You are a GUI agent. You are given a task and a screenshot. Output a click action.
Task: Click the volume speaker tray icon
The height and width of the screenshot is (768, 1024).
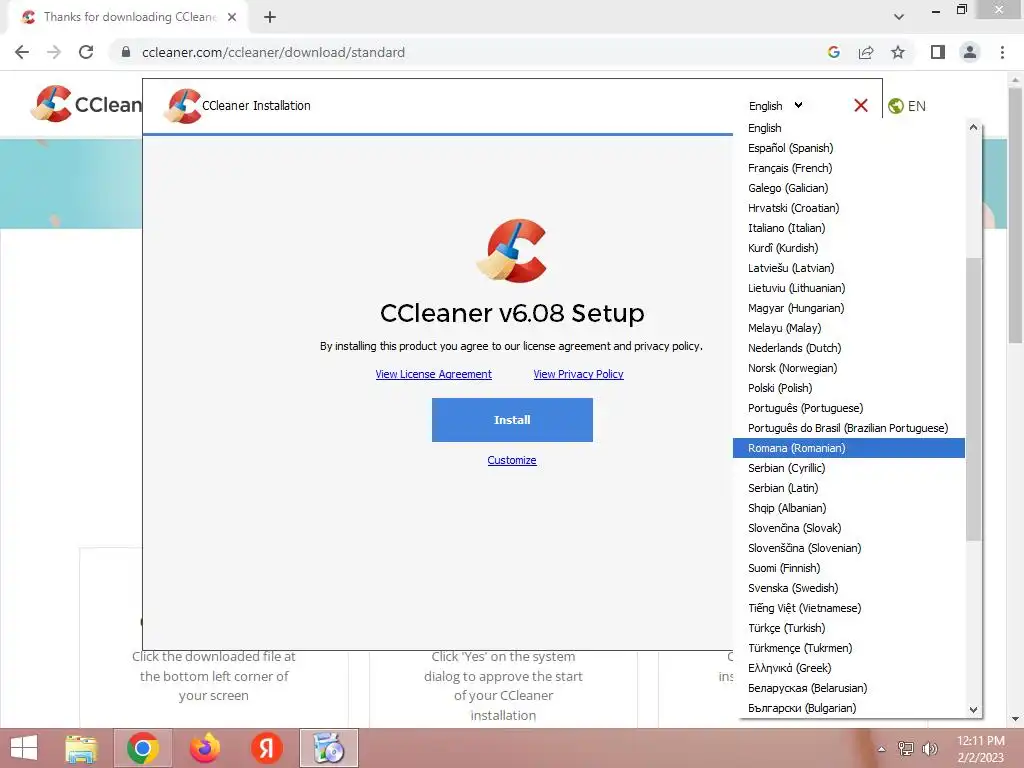(x=930, y=748)
